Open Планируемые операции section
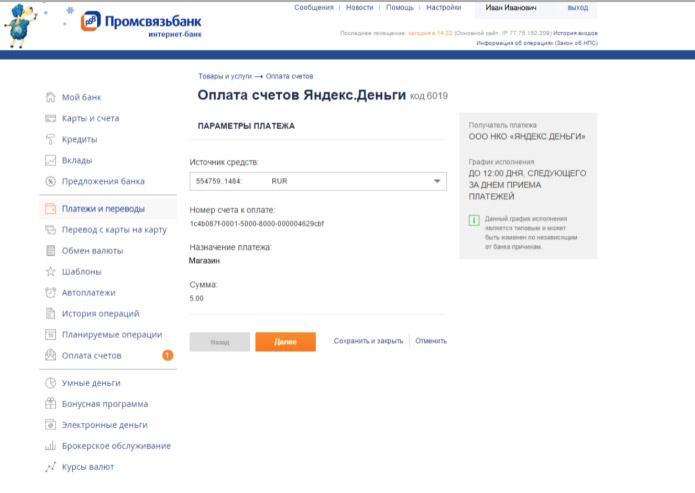Viewport: 695px width, 493px height. click(112, 335)
